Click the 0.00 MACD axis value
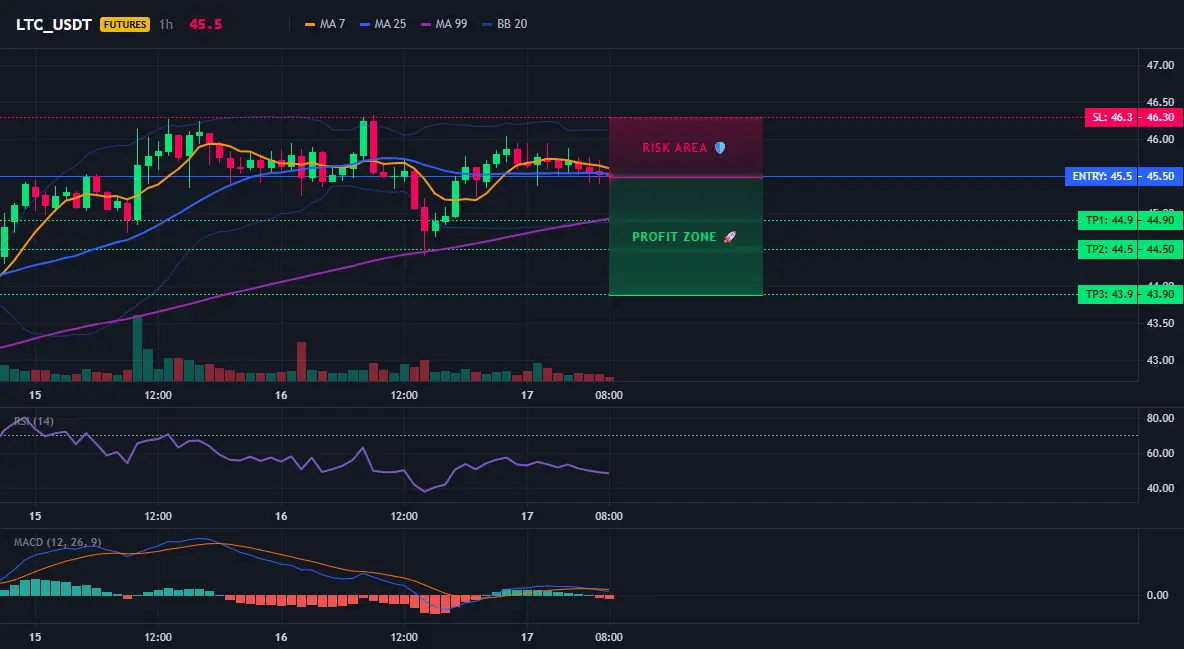The width and height of the screenshot is (1184, 649). (x=1158, y=595)
